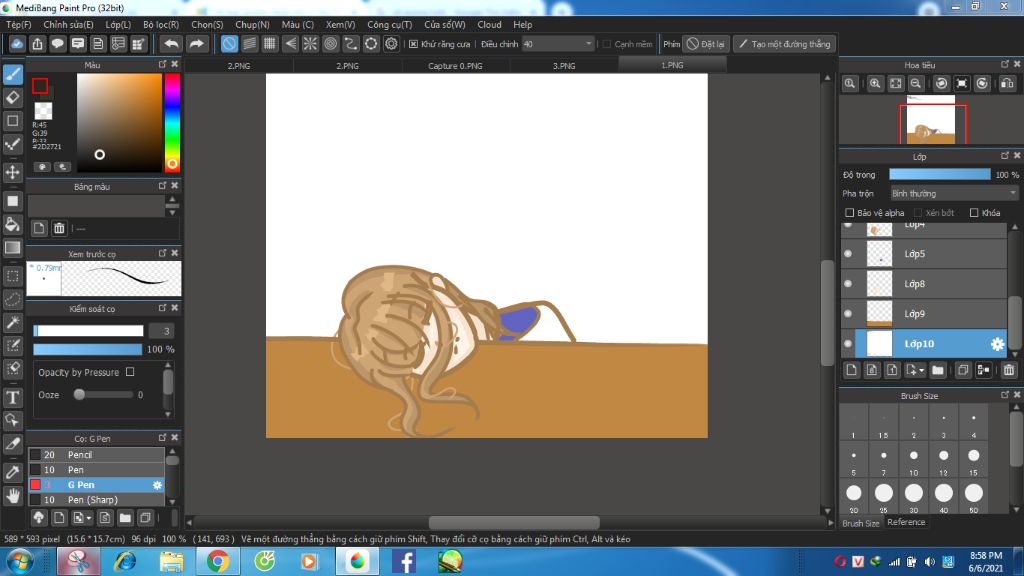Switch to the Capture 0.PNG tab
Screen dimensions: 1024x576
[x=455, y=65]
